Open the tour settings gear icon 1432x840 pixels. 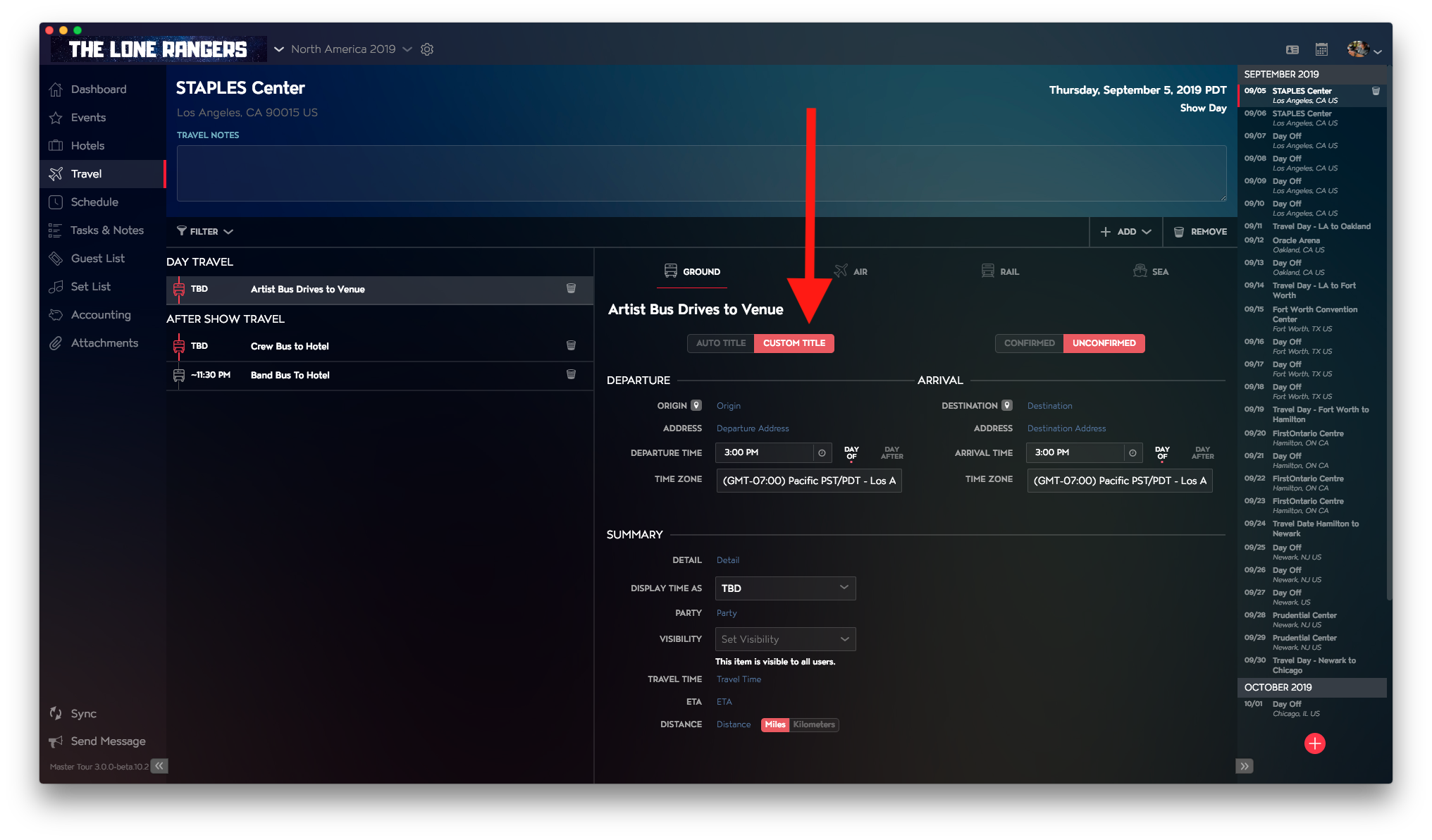tap(427, 49)
